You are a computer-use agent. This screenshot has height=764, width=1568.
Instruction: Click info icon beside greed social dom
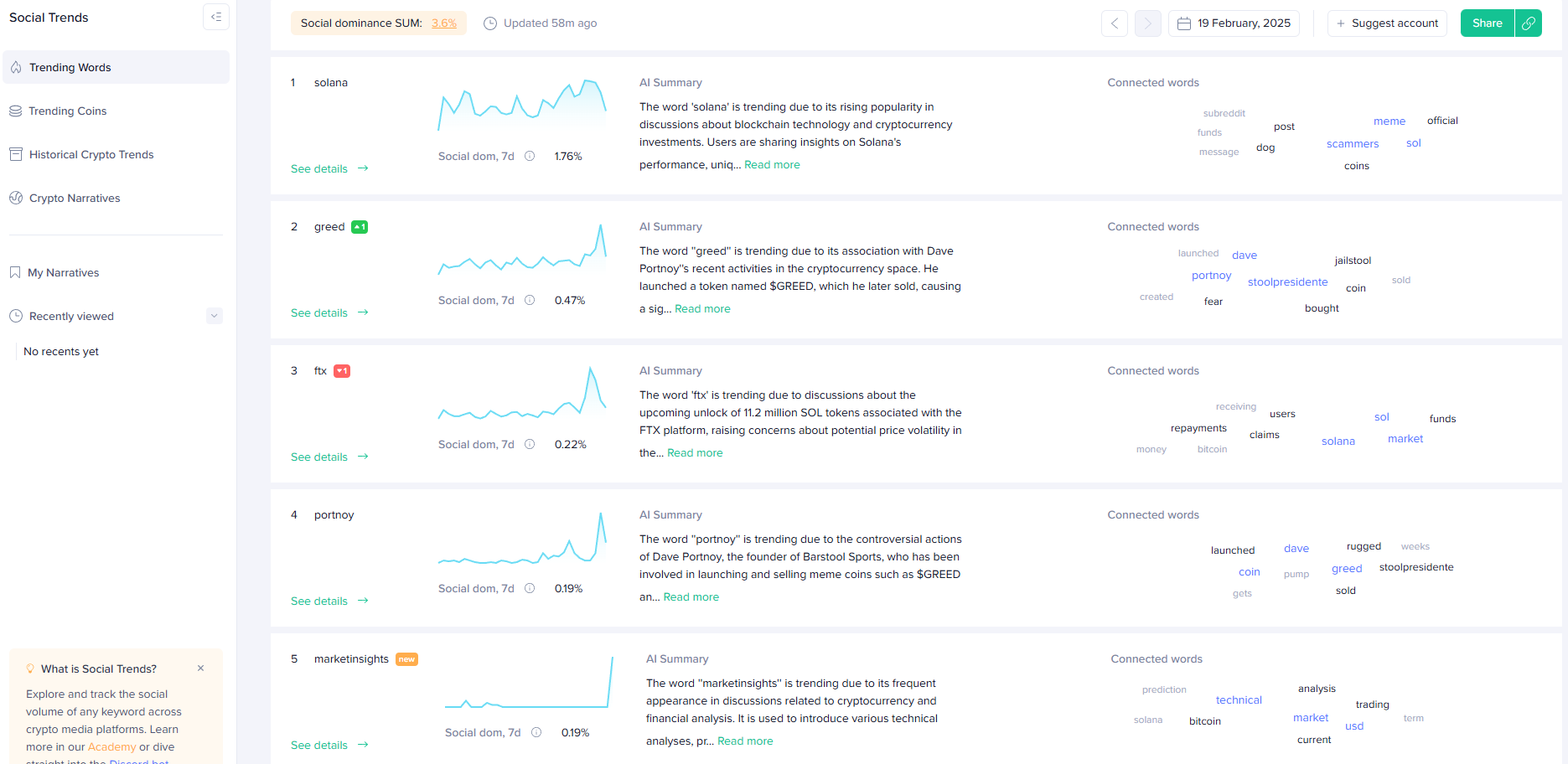click(530, 300)
